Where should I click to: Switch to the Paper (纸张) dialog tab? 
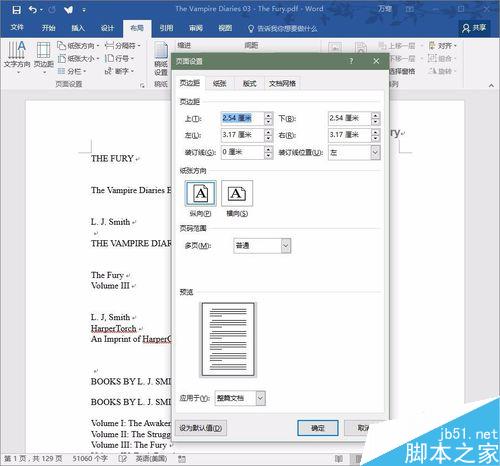219,84
